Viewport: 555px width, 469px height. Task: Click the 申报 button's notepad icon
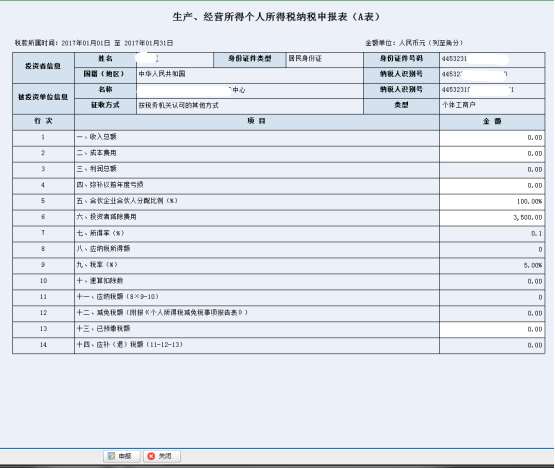tap(111, 456)
